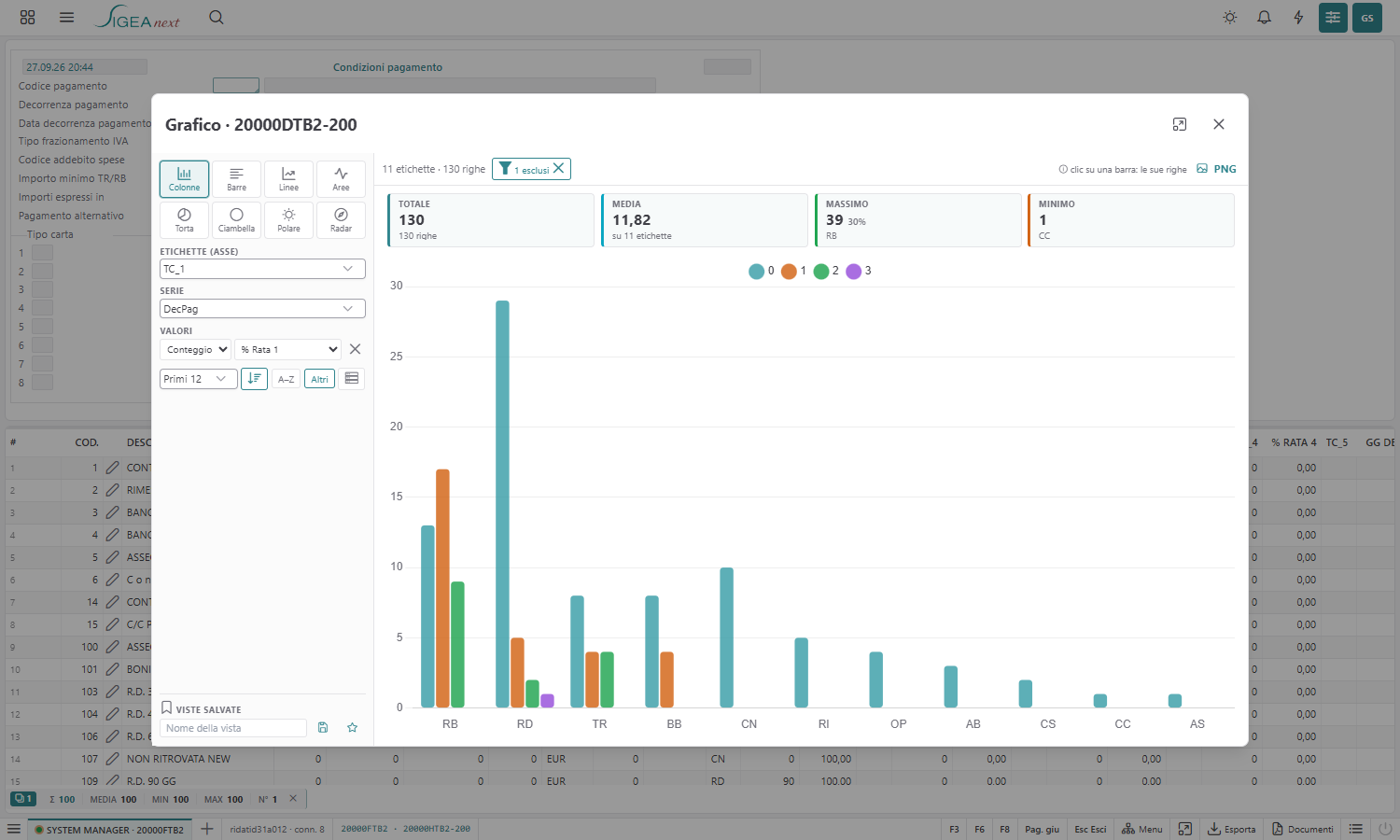
Task: Open the Primi 12 limit dropdown
Action: pyautogui.click(x=198, y=379)
